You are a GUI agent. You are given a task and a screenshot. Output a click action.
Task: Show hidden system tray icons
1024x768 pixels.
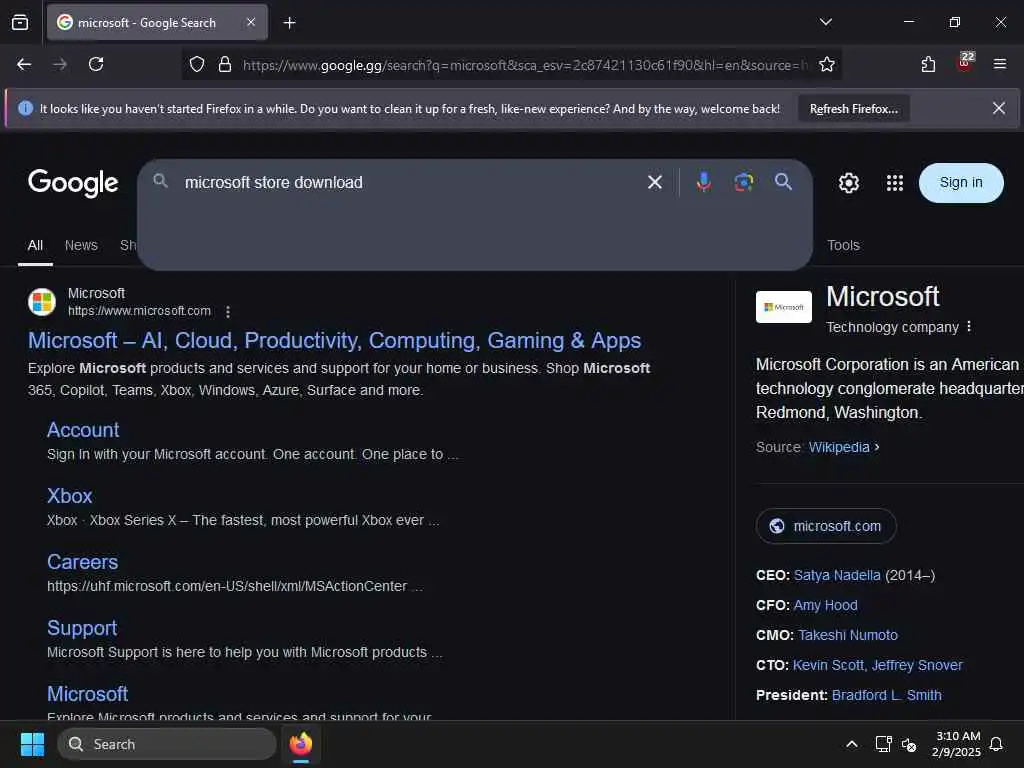point(851,744)
